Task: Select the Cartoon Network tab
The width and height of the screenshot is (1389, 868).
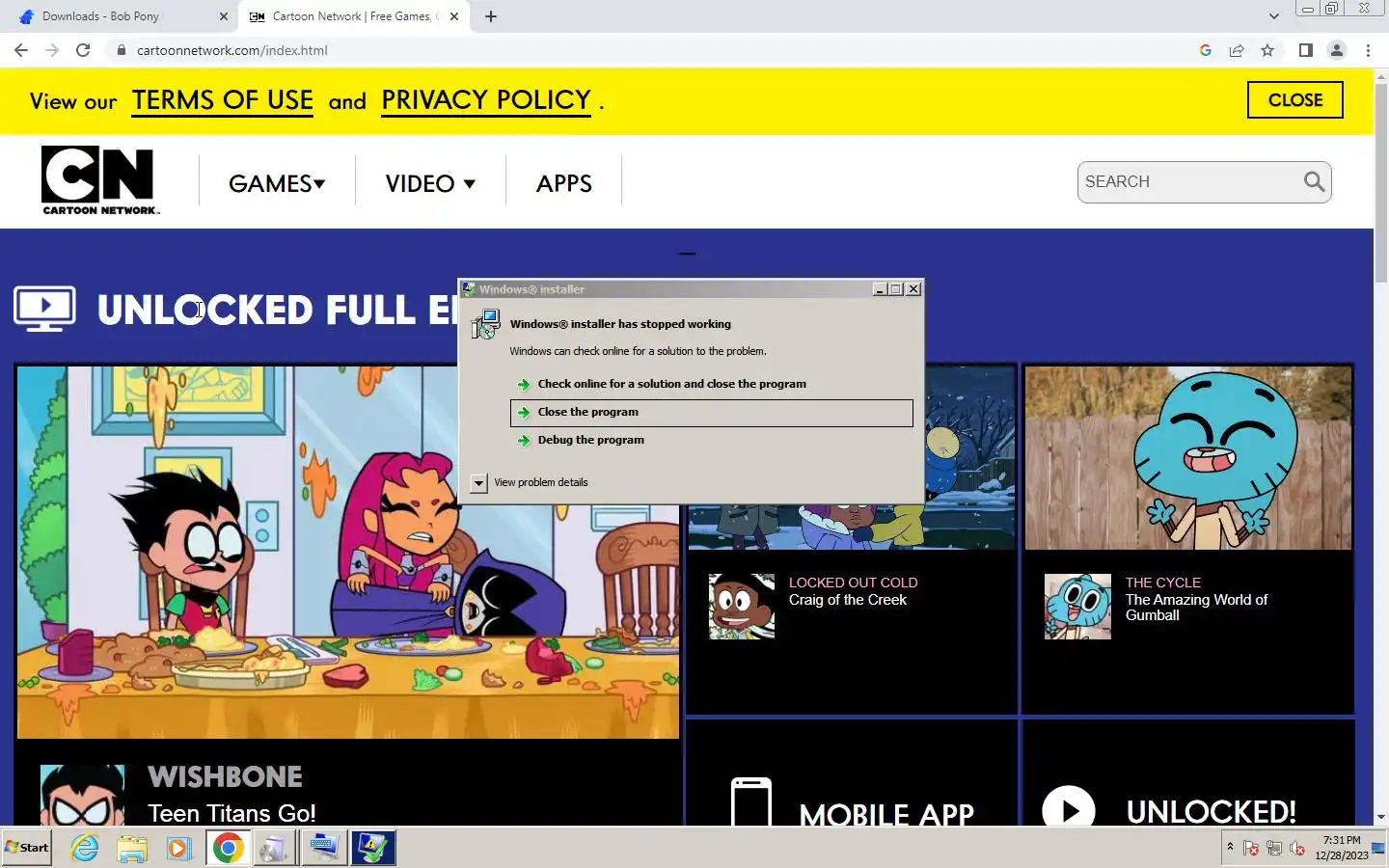Action: click(x=353, y=16)
